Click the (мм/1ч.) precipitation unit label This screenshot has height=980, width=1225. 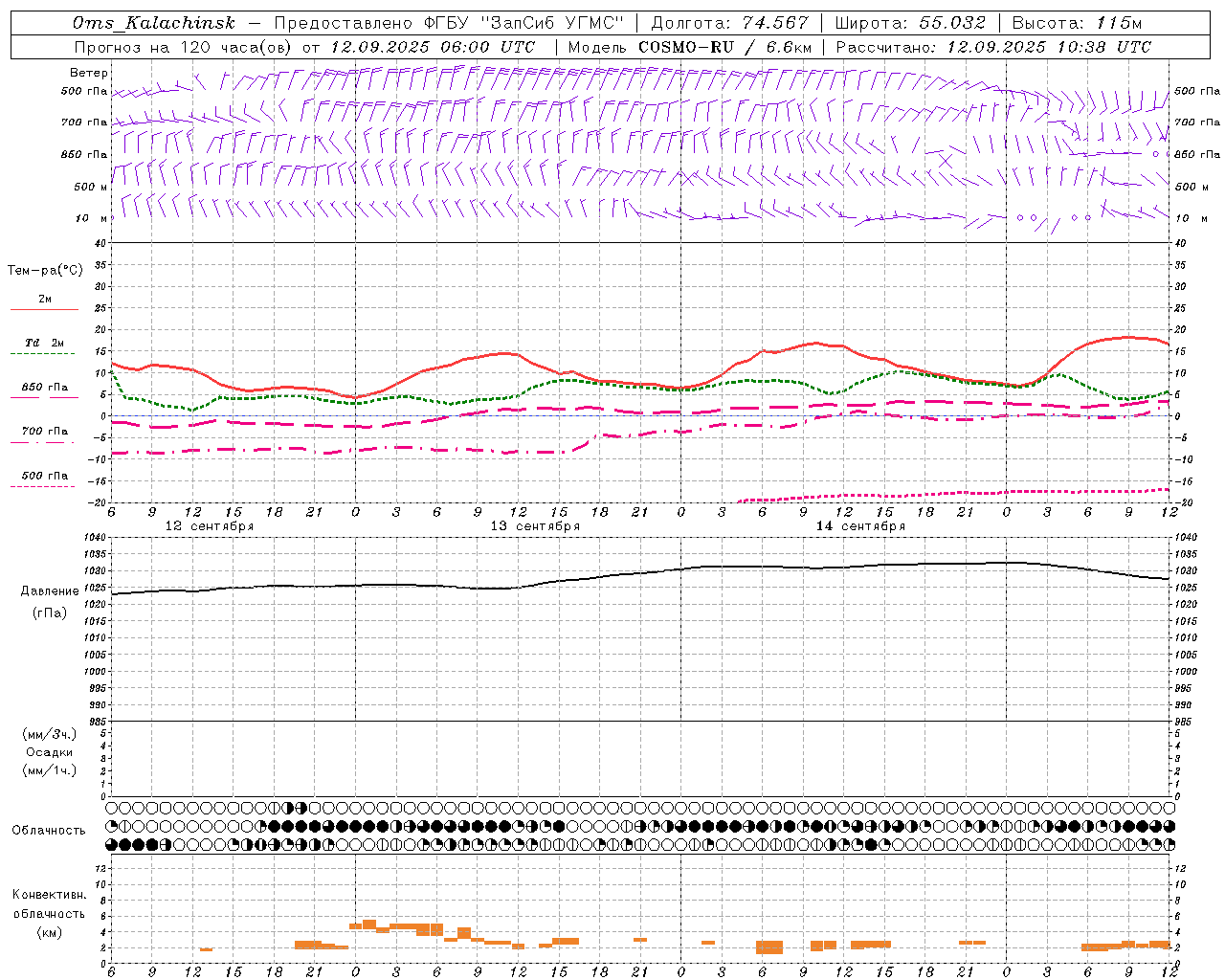[50, 770]
